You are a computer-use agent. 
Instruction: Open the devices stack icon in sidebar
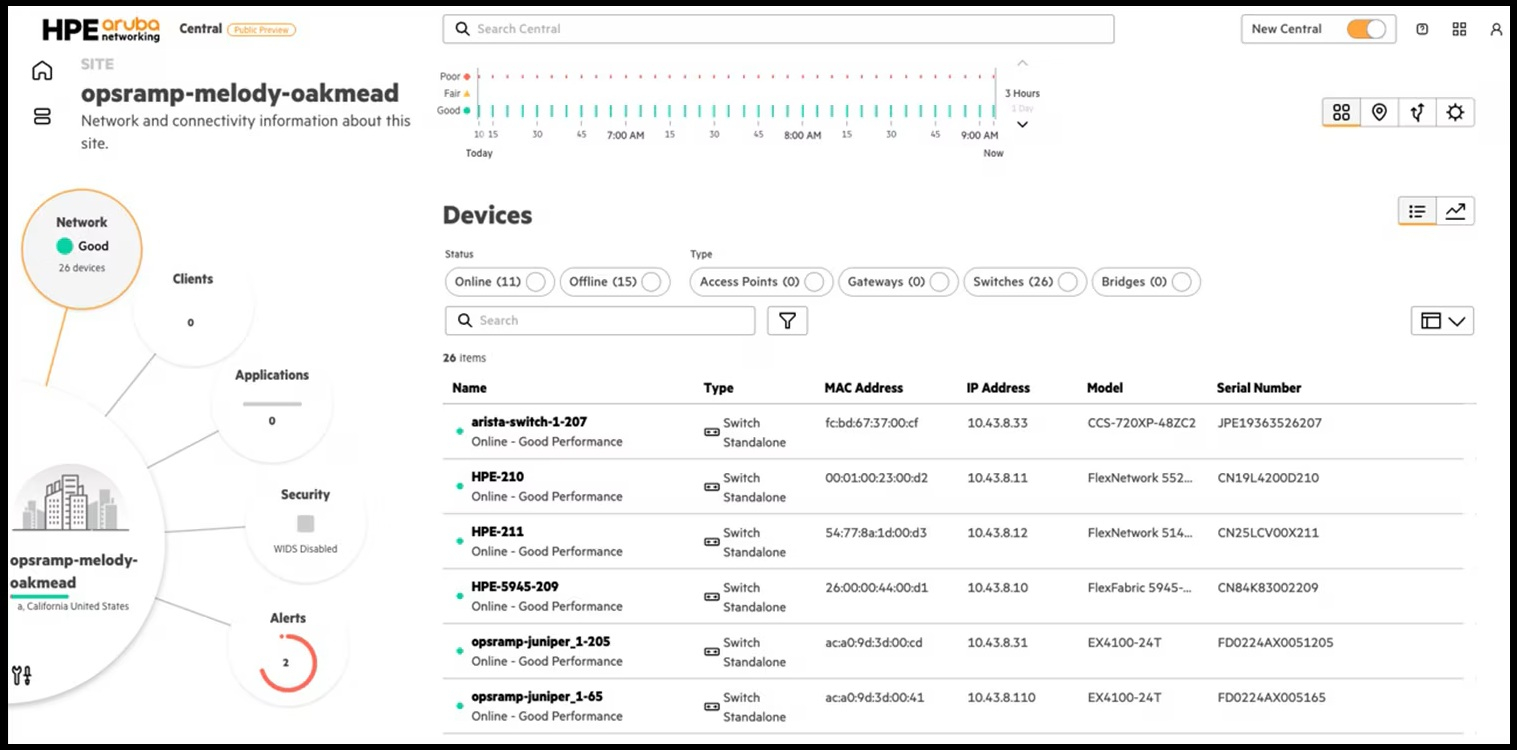(x=42, y=116)
